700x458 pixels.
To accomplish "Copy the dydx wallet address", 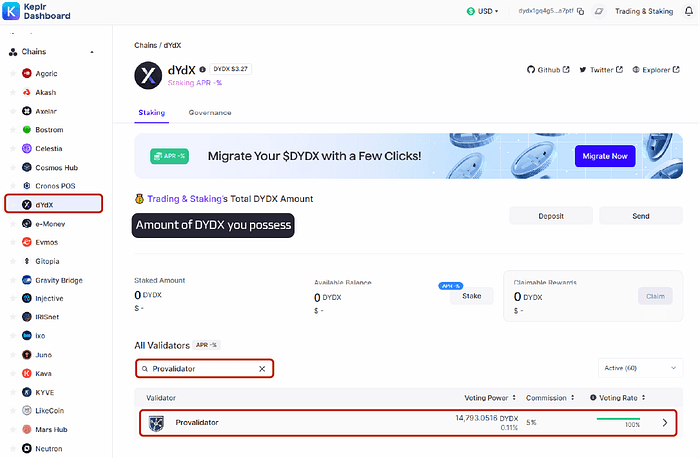I will click(580, 11).
